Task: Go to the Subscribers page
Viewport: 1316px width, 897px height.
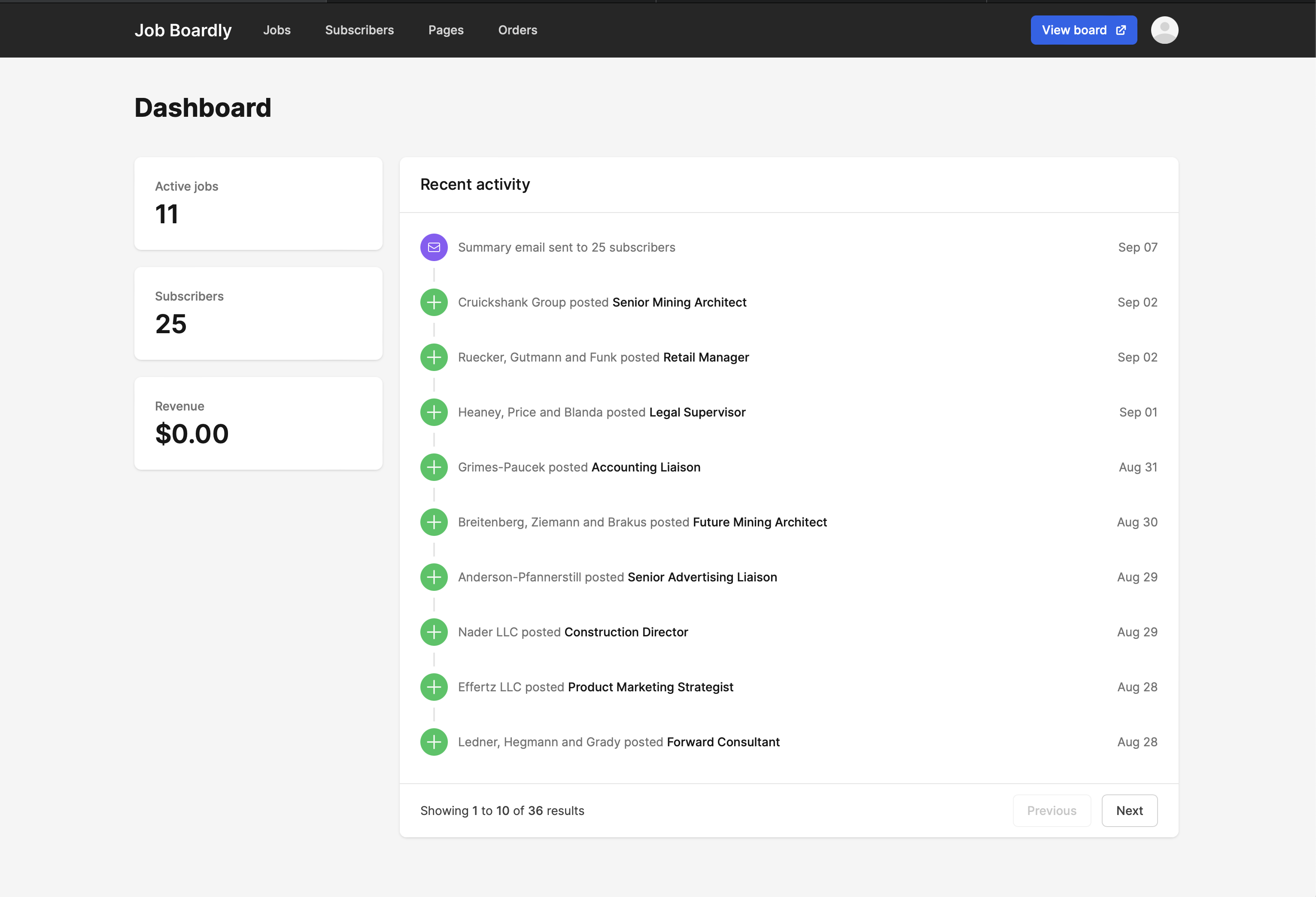Action: [359, 30]
